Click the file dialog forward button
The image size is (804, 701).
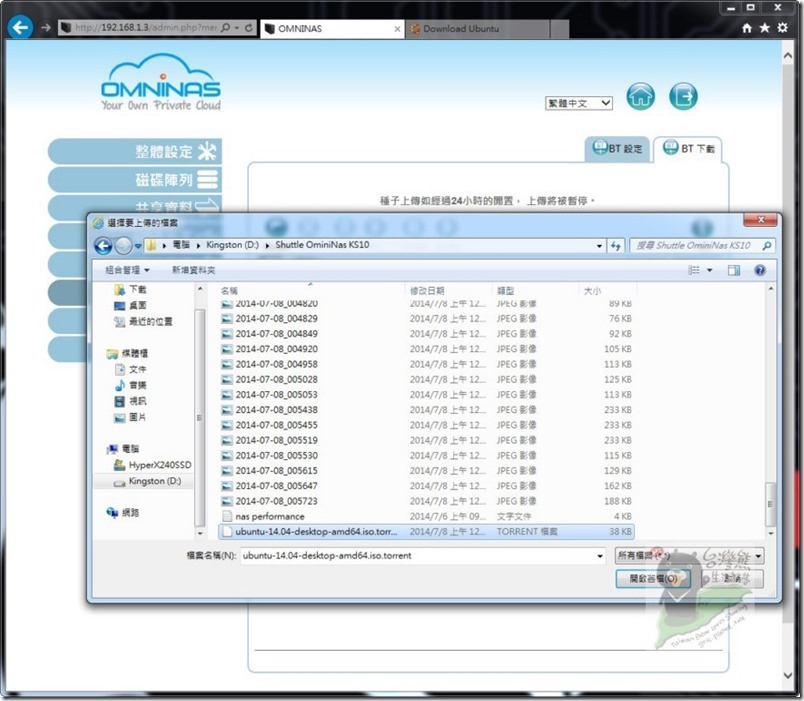pos(123,246)
